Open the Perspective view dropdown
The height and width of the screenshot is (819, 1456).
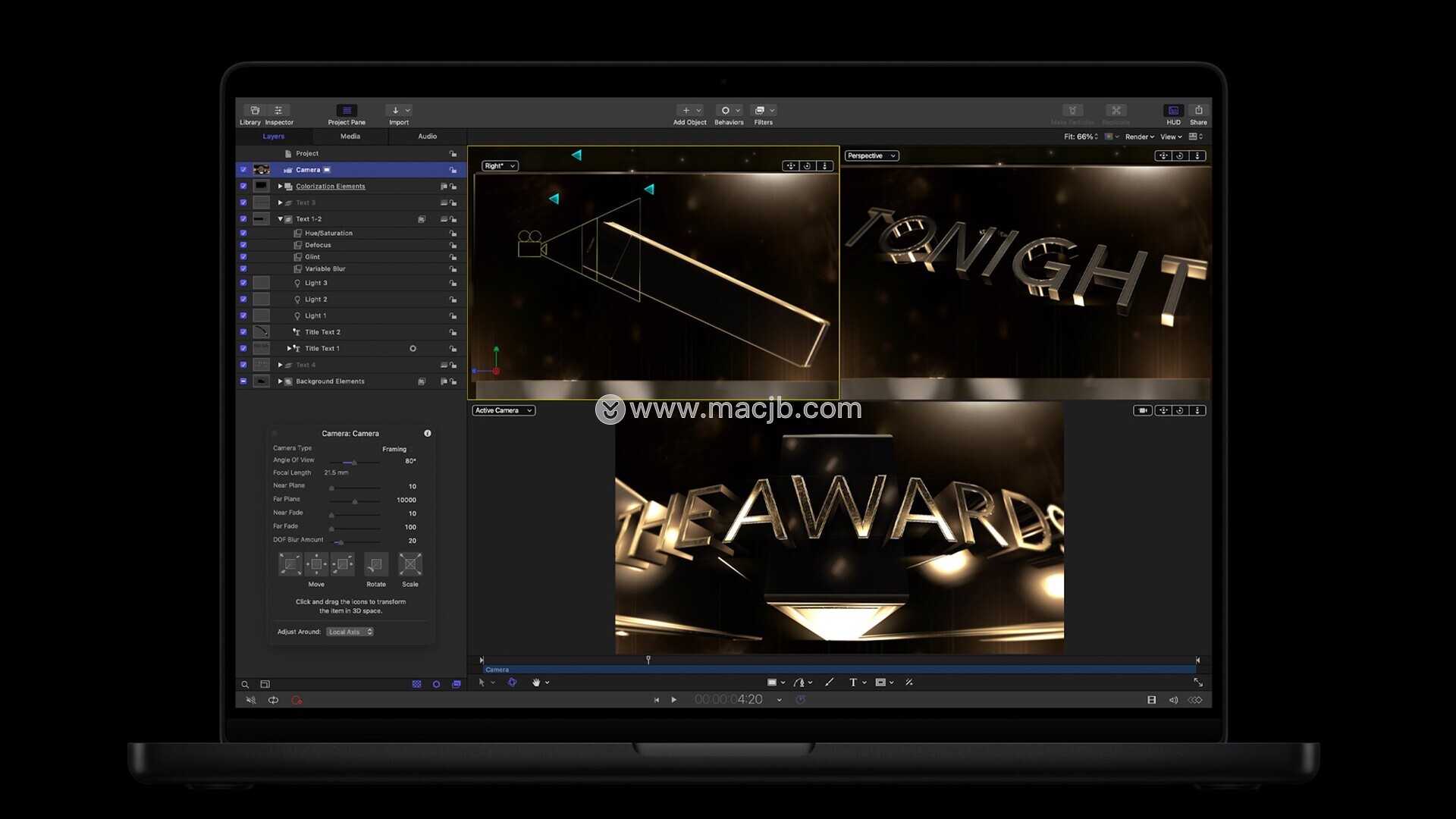click(x=871, y=155)
